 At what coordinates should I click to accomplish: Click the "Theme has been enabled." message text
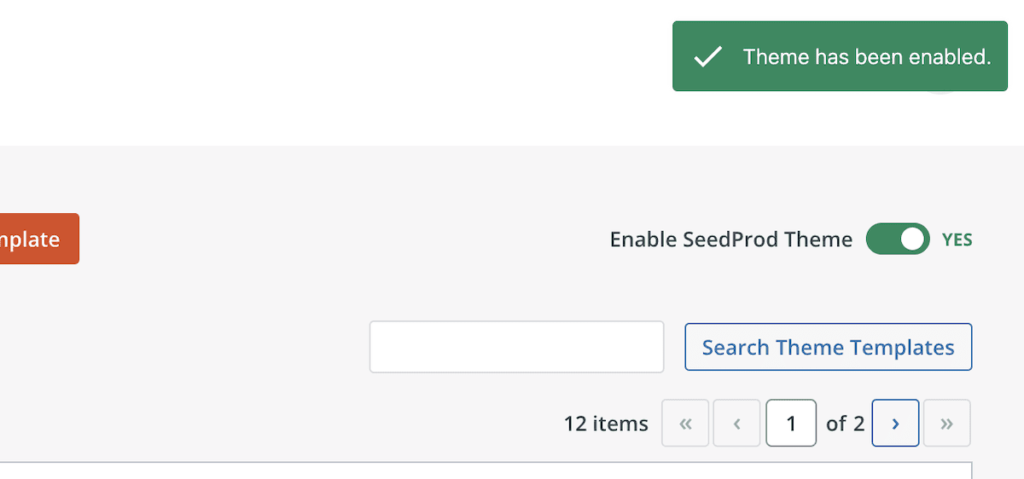click(867, 57)
